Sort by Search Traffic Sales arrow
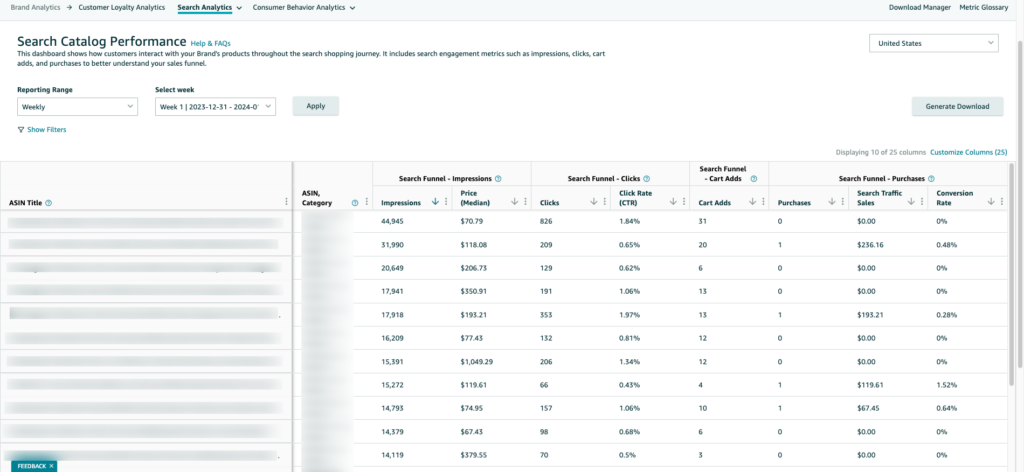1024x472 pixels. click(911, 202)
